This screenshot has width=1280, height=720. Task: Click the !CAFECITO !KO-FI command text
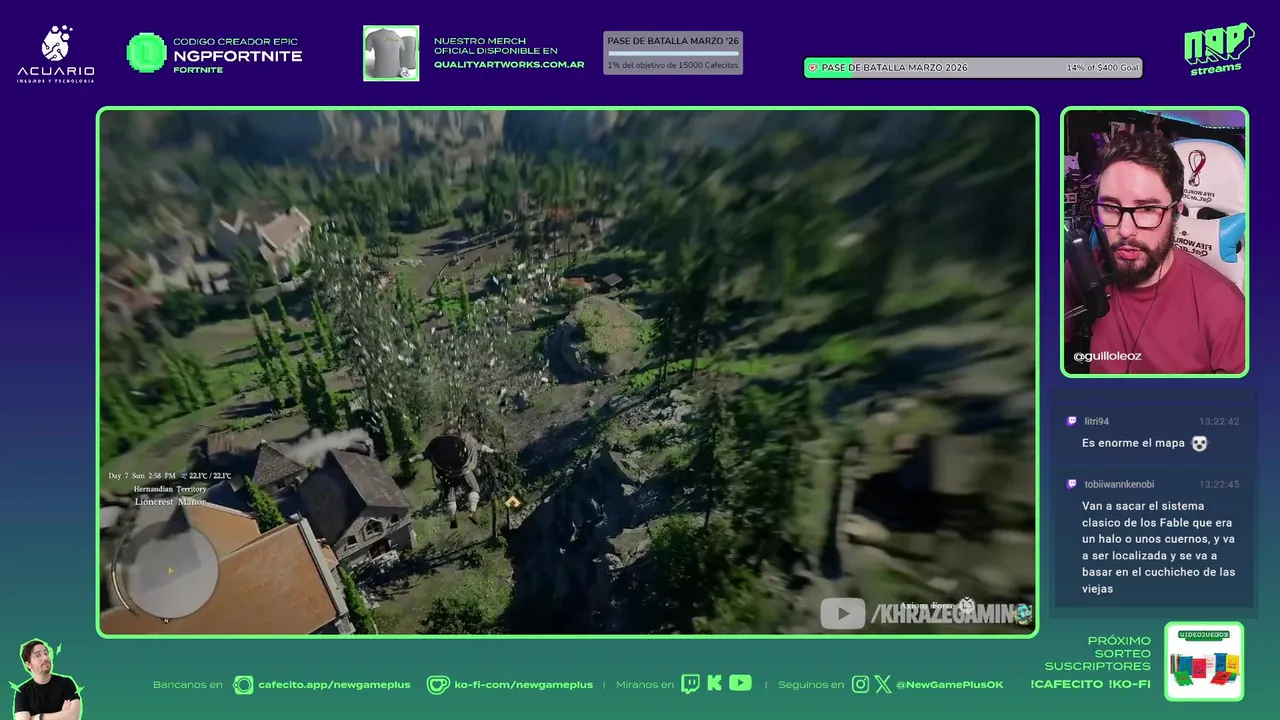click(x=1090, y=684)
